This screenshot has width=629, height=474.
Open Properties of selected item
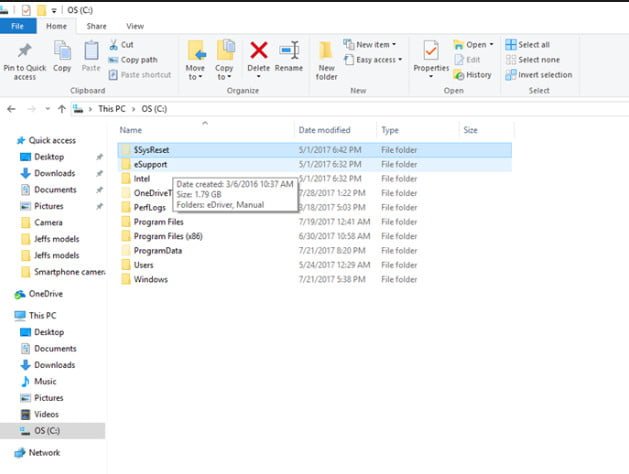pyautogui.click(x=431, y=59)
